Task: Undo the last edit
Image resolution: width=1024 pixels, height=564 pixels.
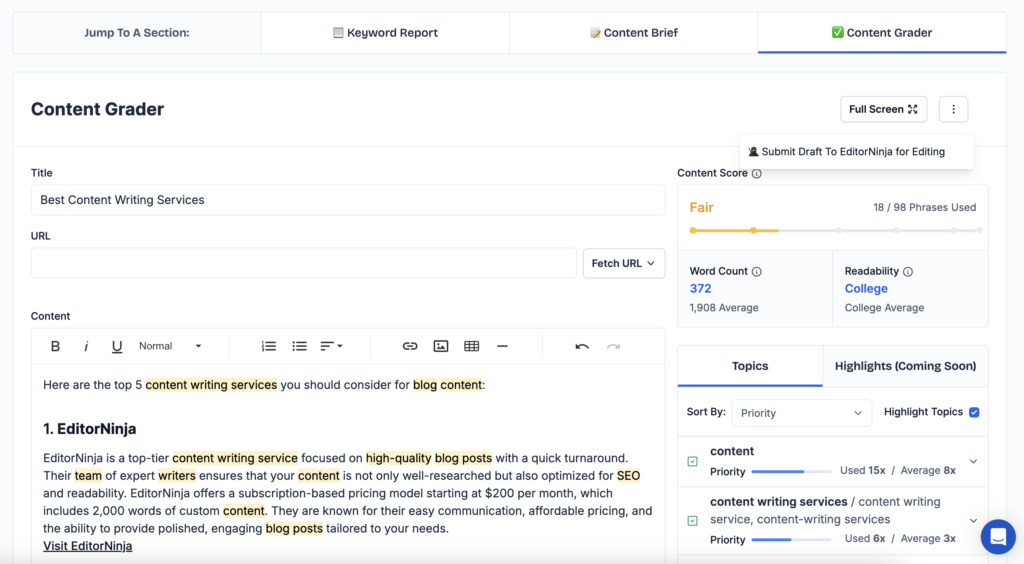Action: [582, 346]
